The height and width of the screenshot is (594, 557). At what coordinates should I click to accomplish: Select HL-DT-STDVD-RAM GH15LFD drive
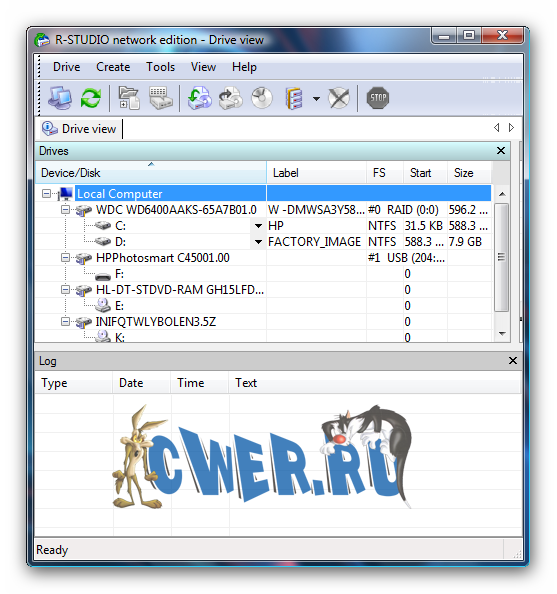[x=180, y=290]
